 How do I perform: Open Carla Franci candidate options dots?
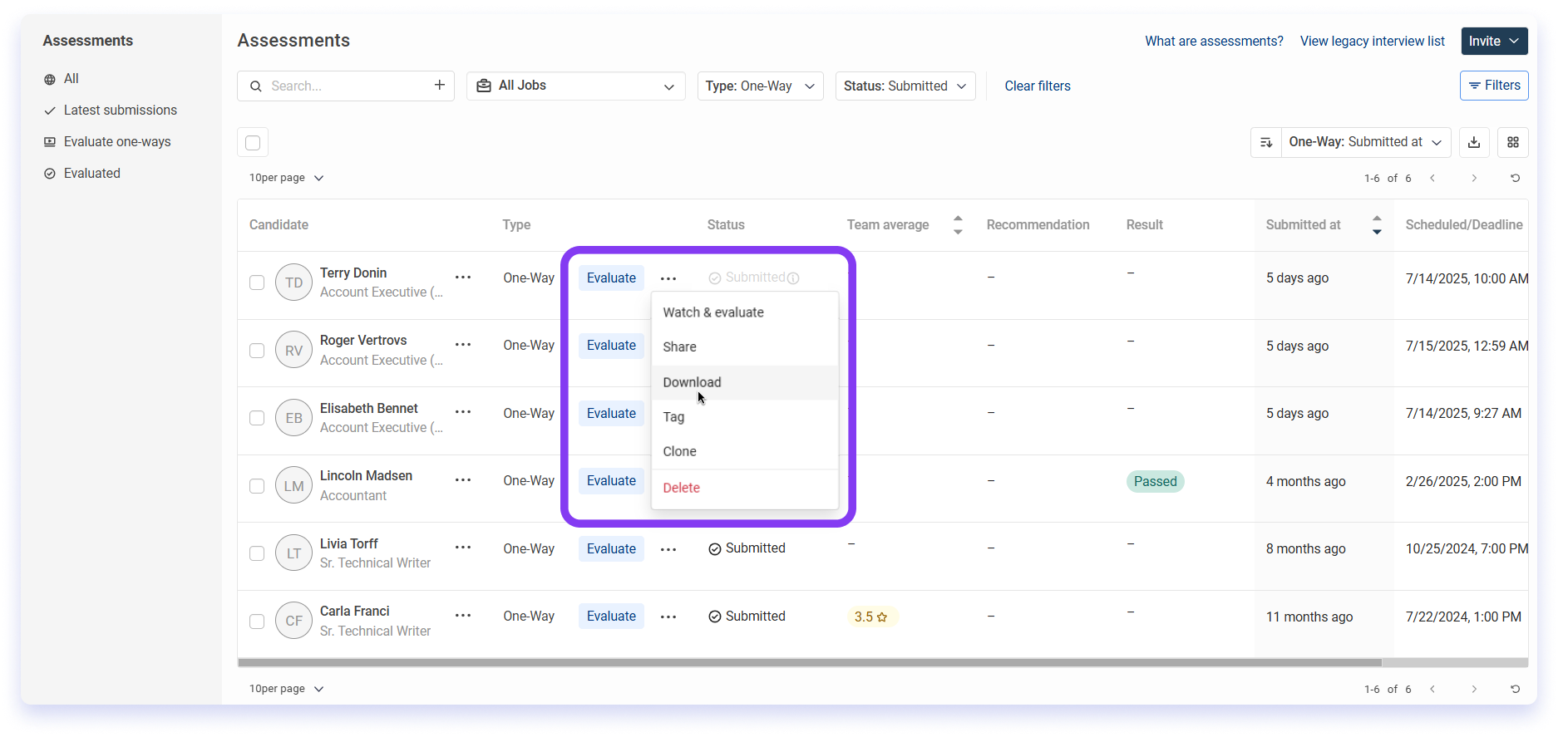[x=463, y=616]
